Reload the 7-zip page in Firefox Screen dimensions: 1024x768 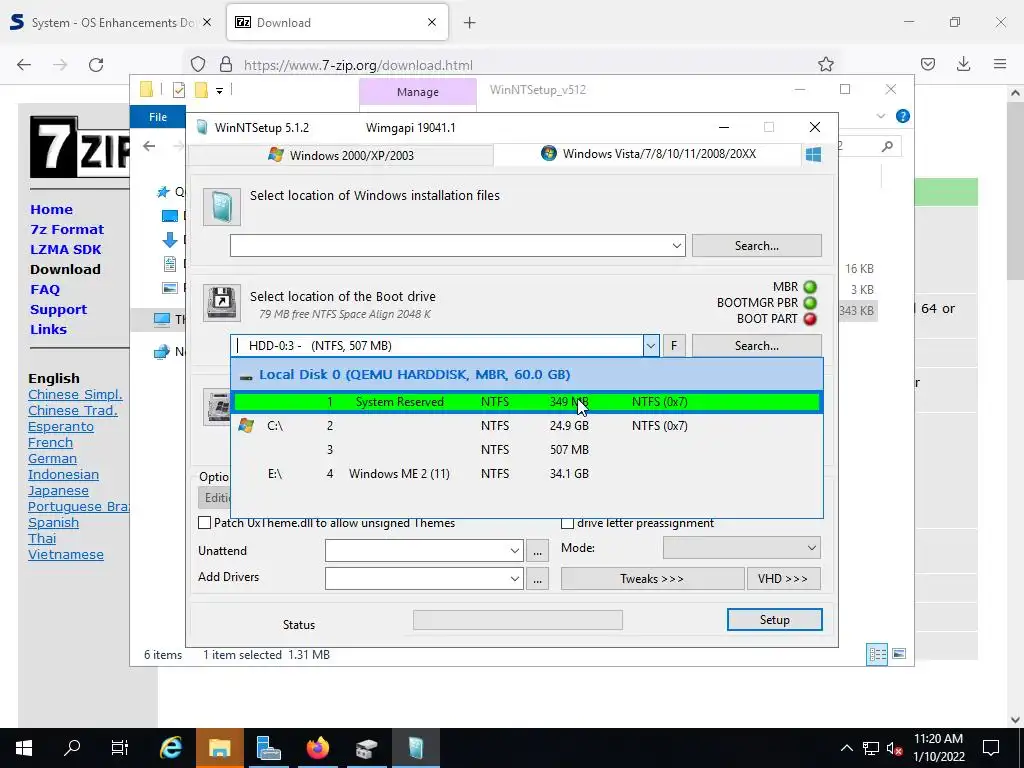pos(96,65)
